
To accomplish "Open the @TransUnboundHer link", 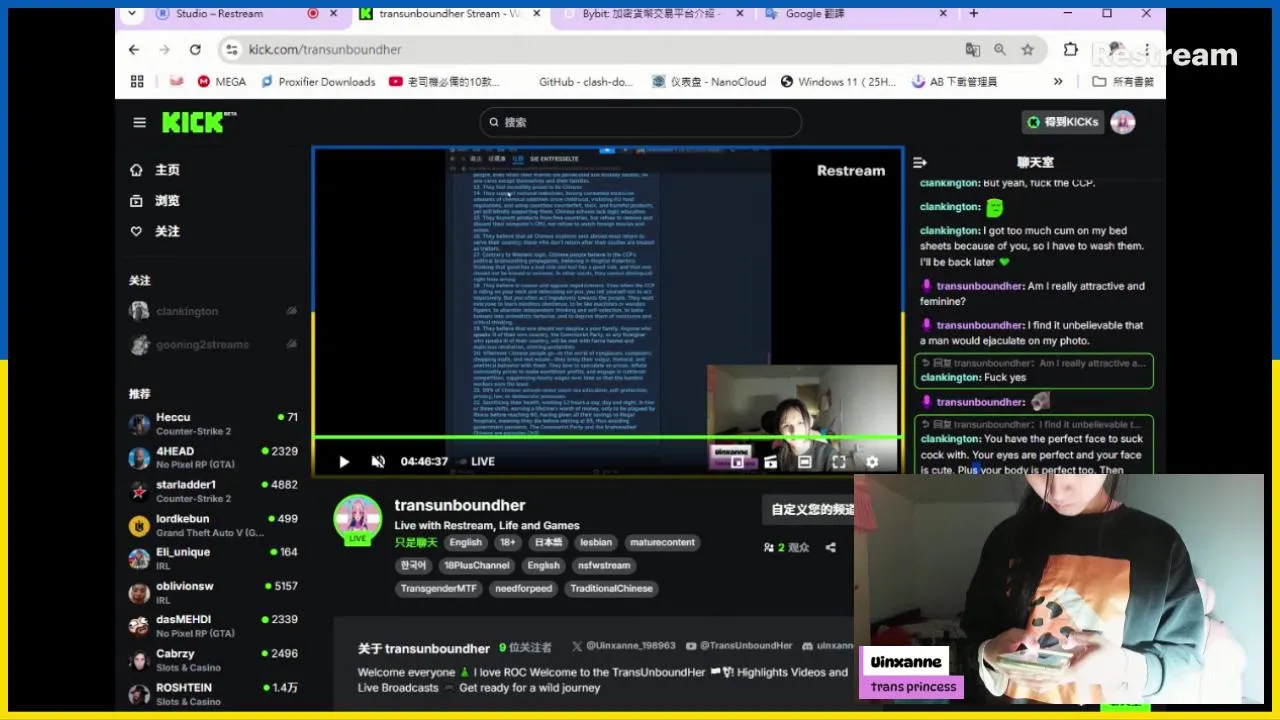I will tap(739, 646).
